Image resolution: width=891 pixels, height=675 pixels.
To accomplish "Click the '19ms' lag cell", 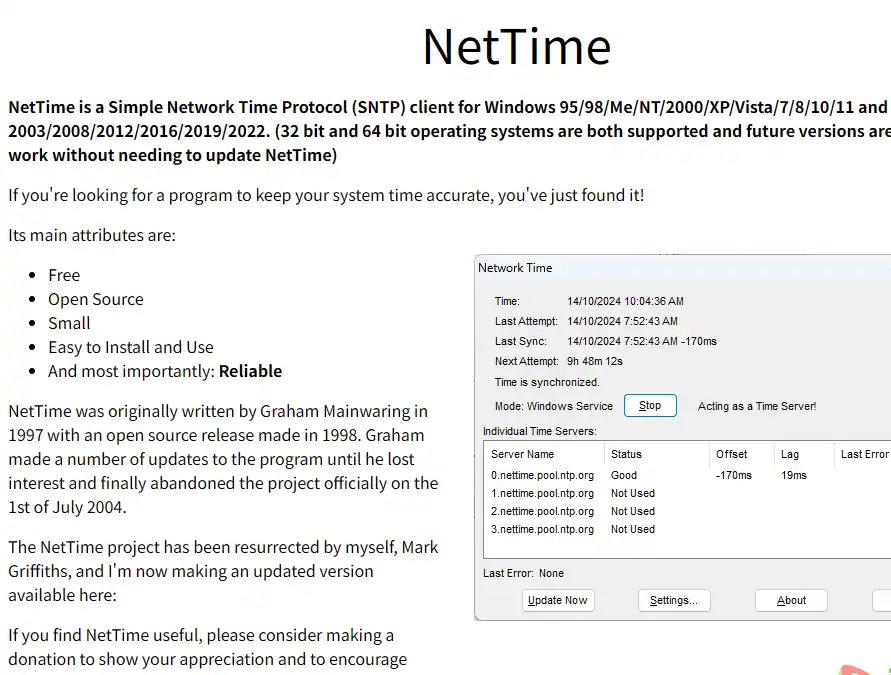I will [x=794, y=475].
